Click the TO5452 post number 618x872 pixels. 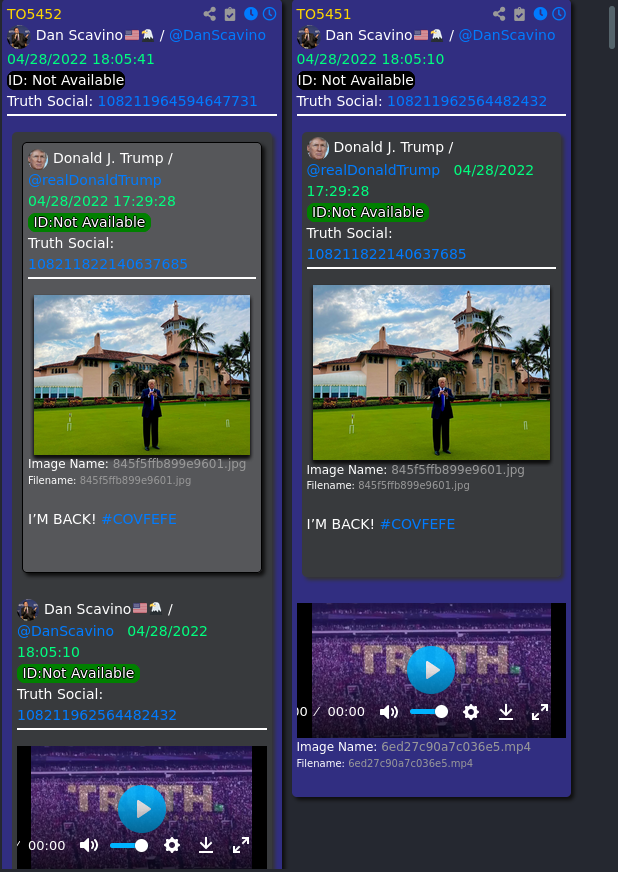pos(34,14)
